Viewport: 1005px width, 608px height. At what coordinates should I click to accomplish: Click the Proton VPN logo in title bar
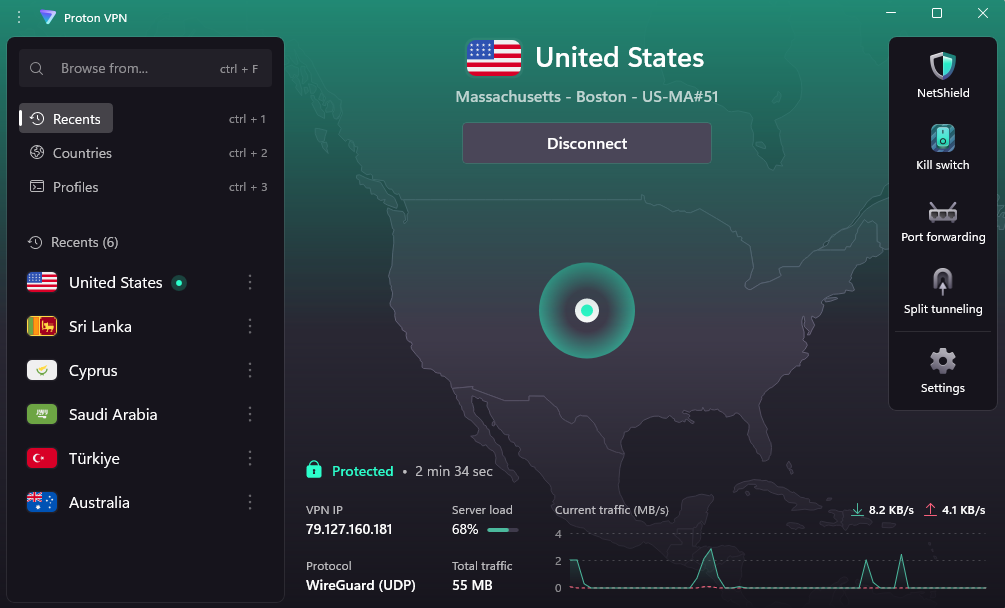point(47,17)
